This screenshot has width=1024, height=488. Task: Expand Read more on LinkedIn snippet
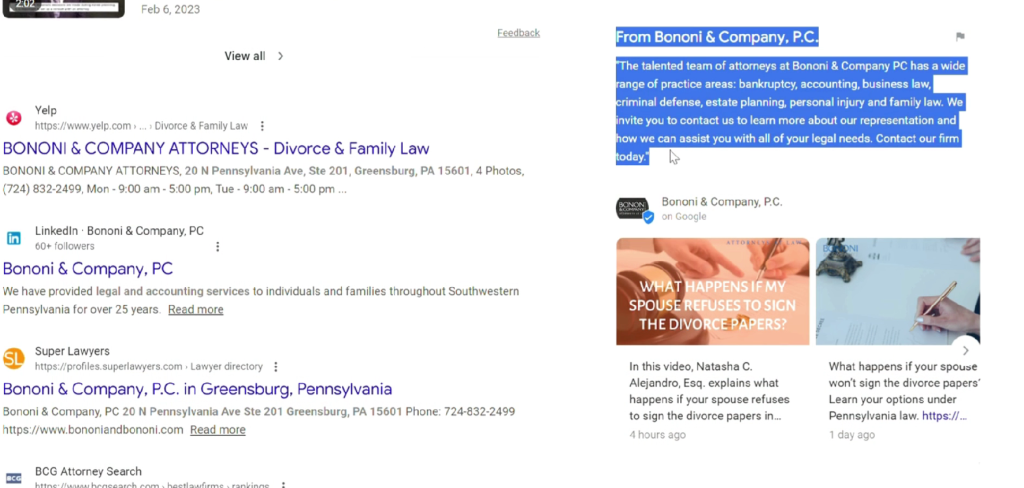click(195, 310)
